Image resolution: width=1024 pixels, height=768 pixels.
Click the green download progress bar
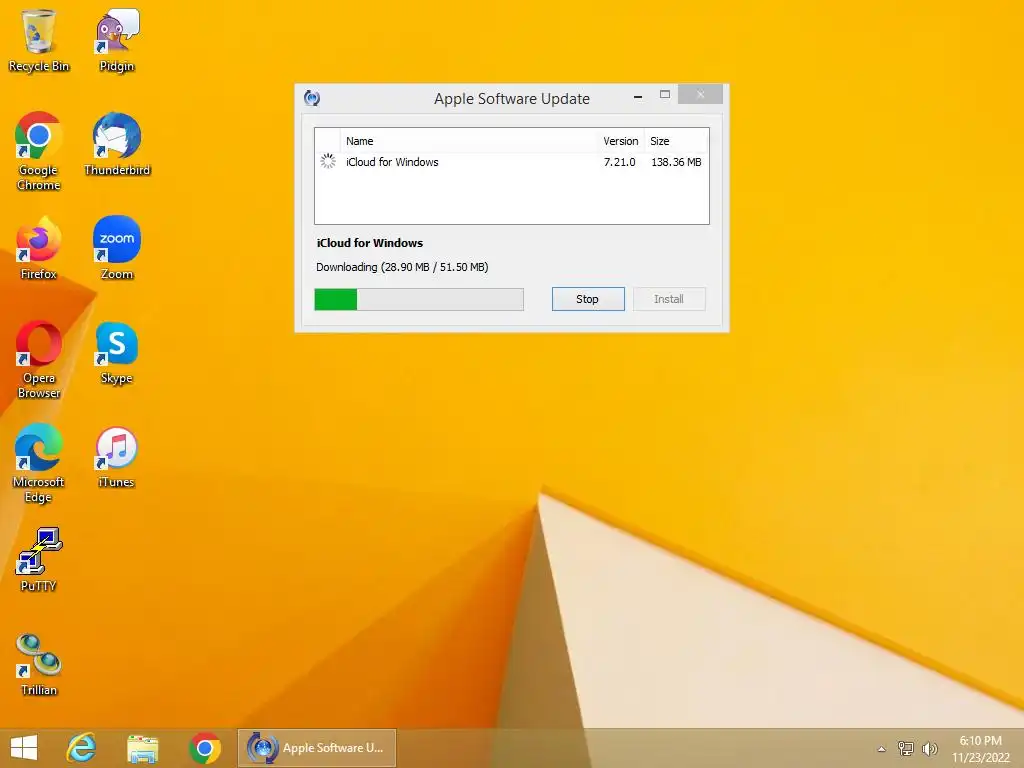419,299
